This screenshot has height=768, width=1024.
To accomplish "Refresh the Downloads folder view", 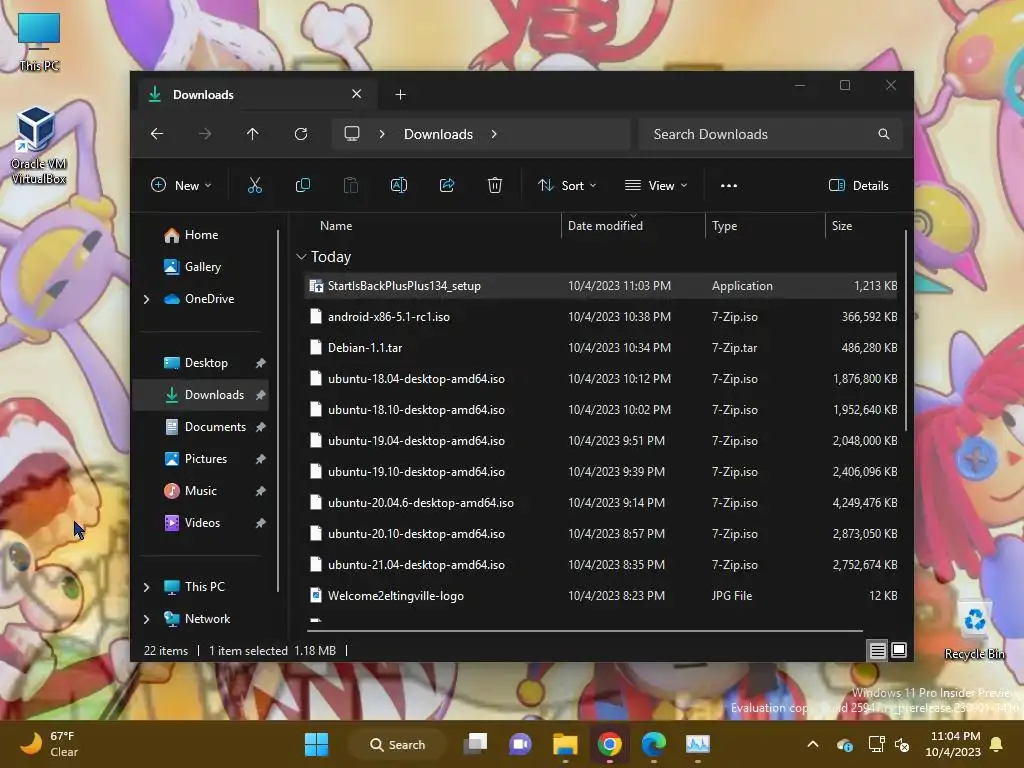I will (x=300, y=134).
